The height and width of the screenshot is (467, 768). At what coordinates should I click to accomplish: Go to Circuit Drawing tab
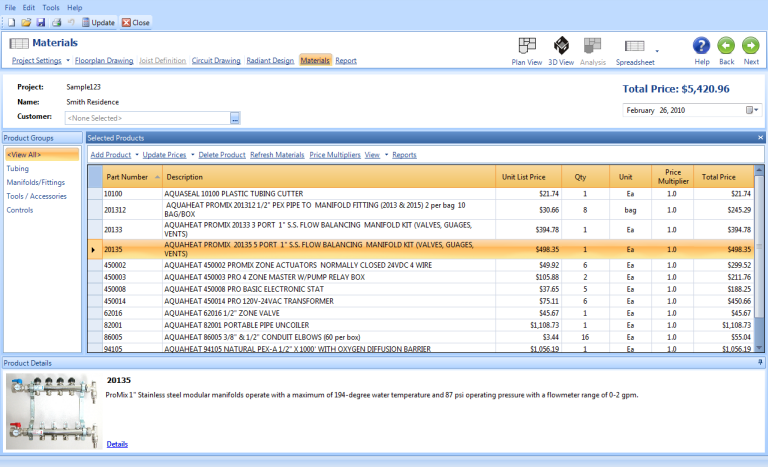pos(216,60)
